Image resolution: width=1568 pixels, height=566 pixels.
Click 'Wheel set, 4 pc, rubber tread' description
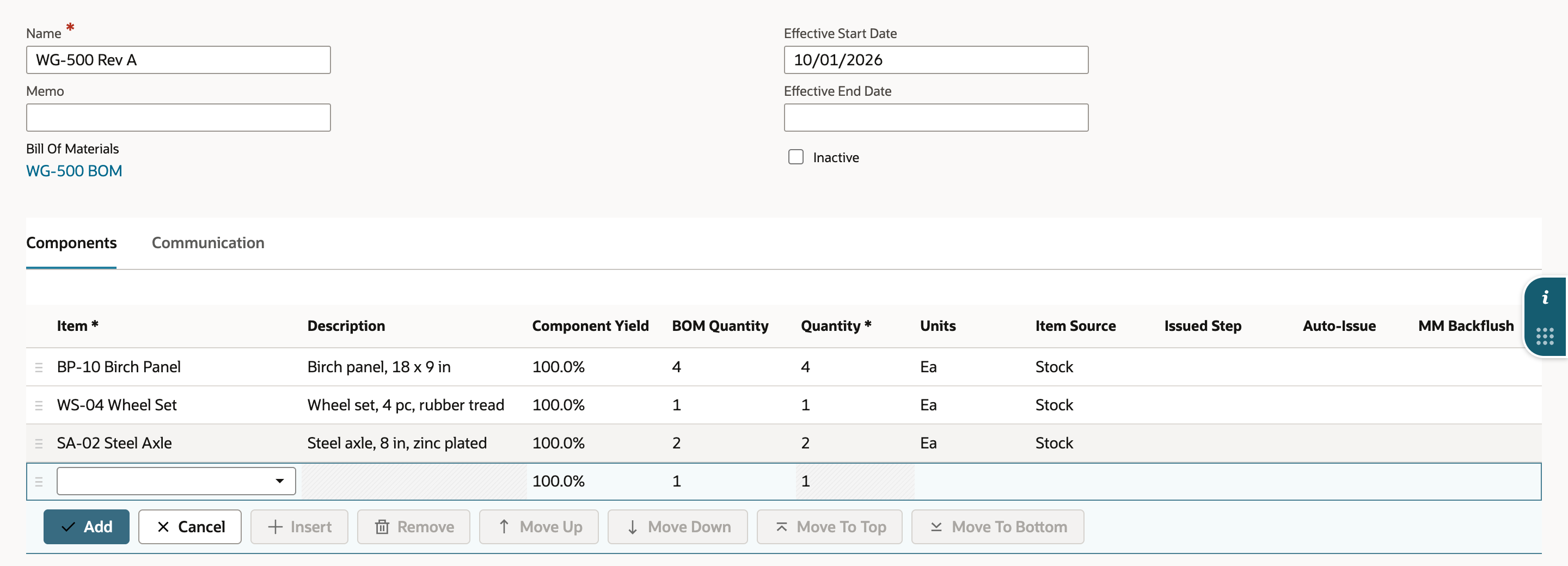(406, 405)
